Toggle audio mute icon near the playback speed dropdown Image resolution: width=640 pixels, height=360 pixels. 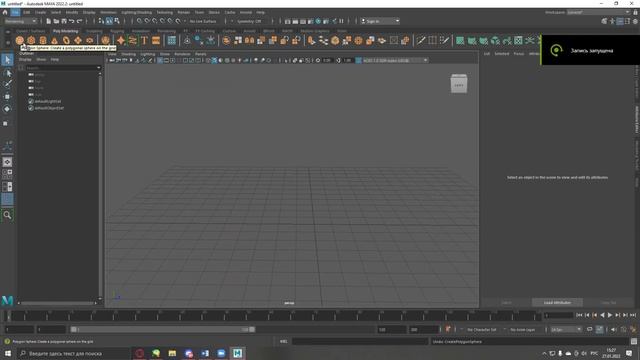(x=613, y=329)
